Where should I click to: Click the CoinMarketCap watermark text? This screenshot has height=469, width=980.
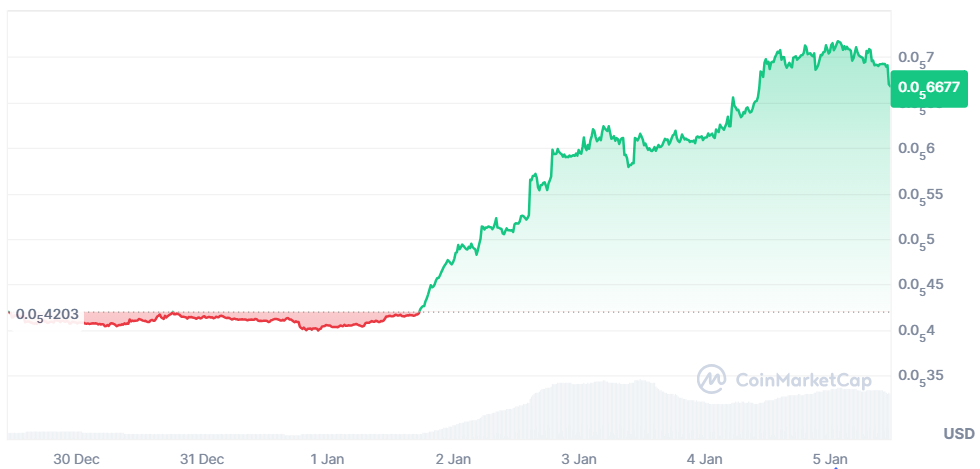click(803, 380)
